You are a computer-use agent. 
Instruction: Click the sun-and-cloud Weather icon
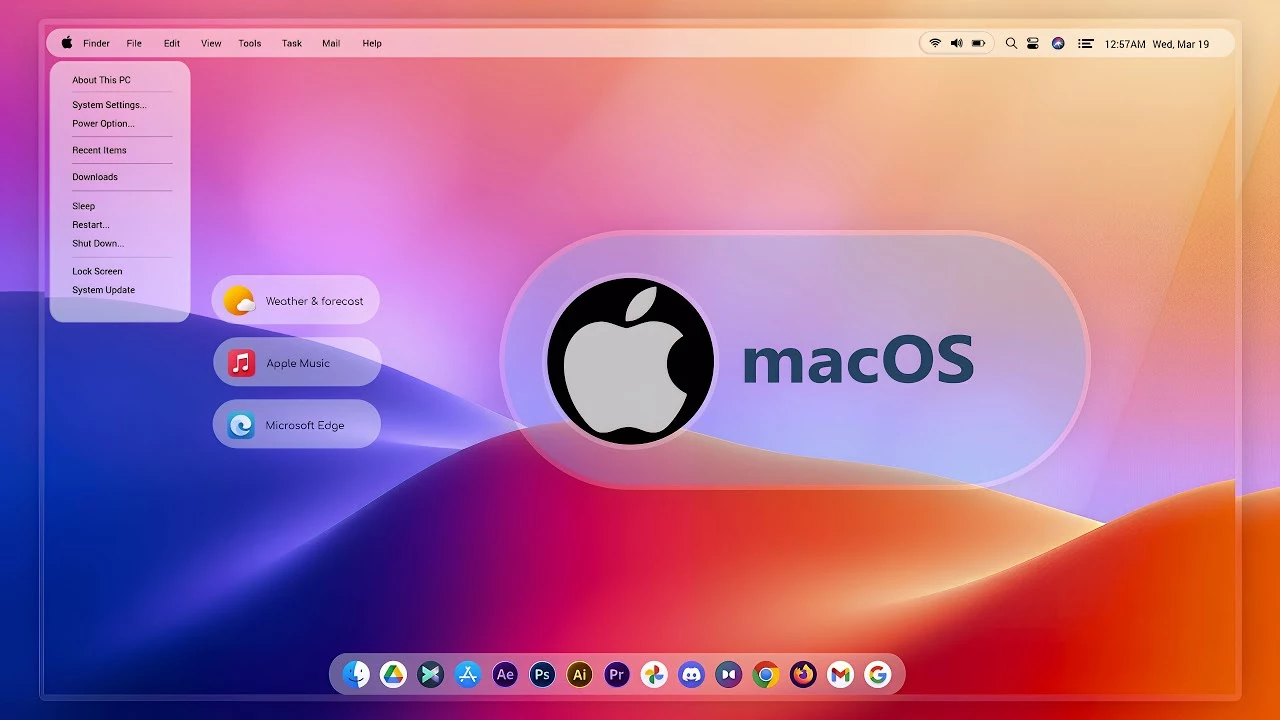point(239,300)
